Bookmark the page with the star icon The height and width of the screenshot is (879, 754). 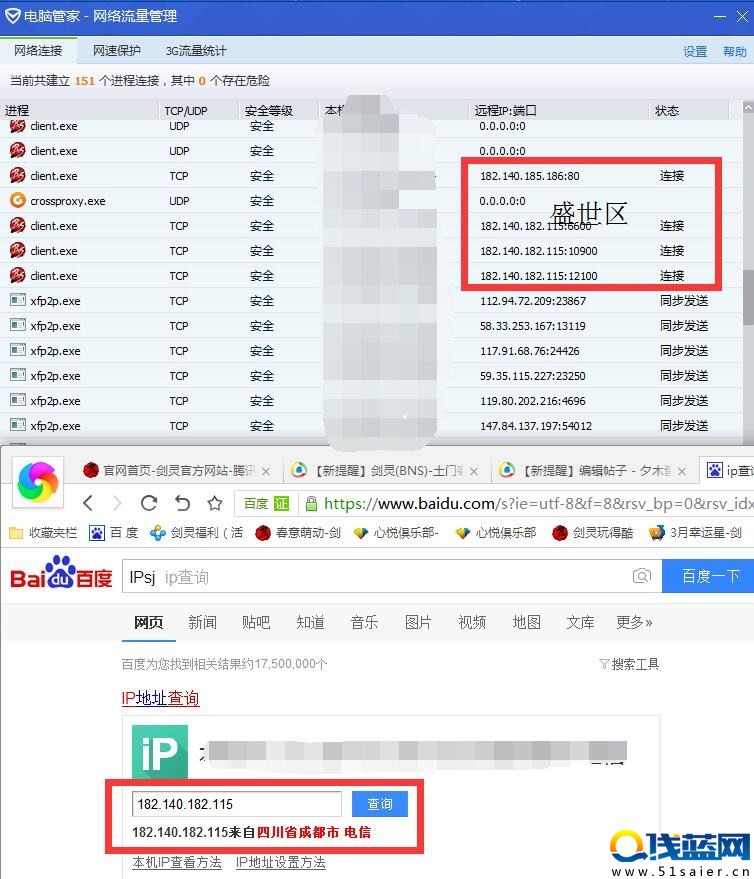tap(215, 503)
